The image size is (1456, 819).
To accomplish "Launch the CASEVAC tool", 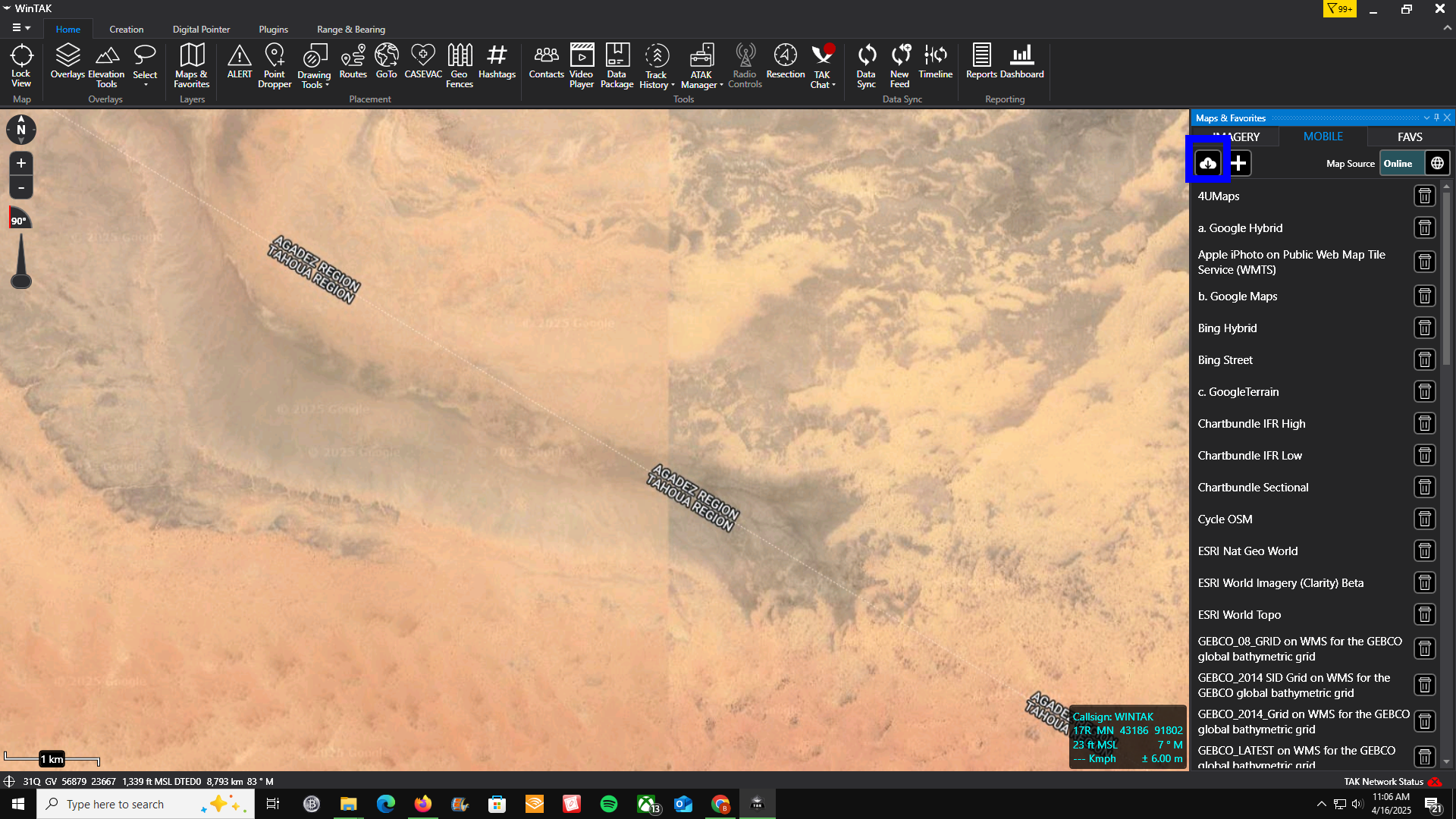I will click(423, 61).
